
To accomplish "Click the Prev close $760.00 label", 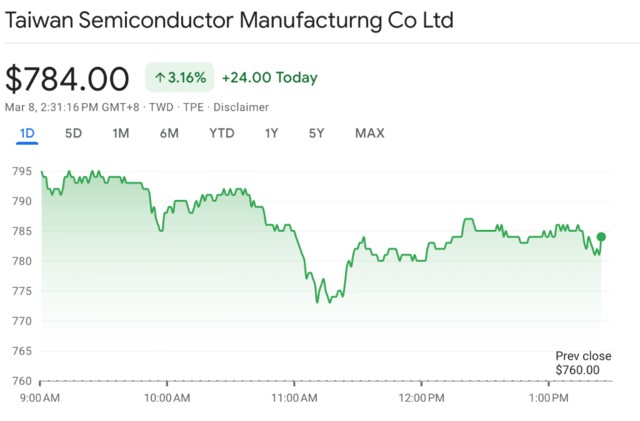I will tap(582, 363).
